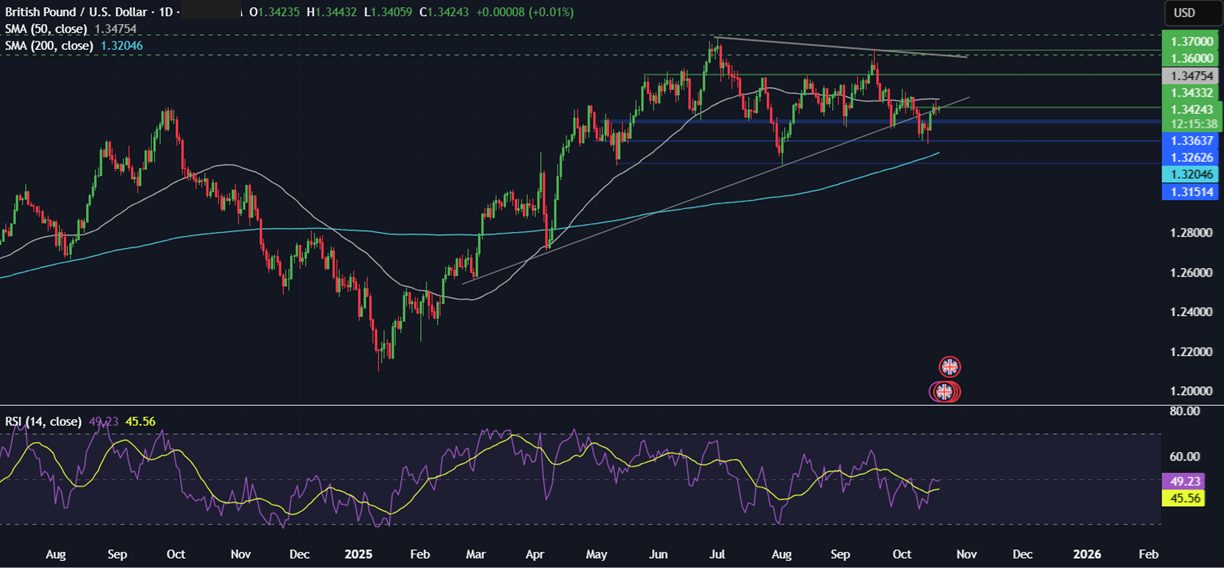The image size is (1224, 568).
Task: Click the gray 1.34754 SMA price label
Action: 1189,76
